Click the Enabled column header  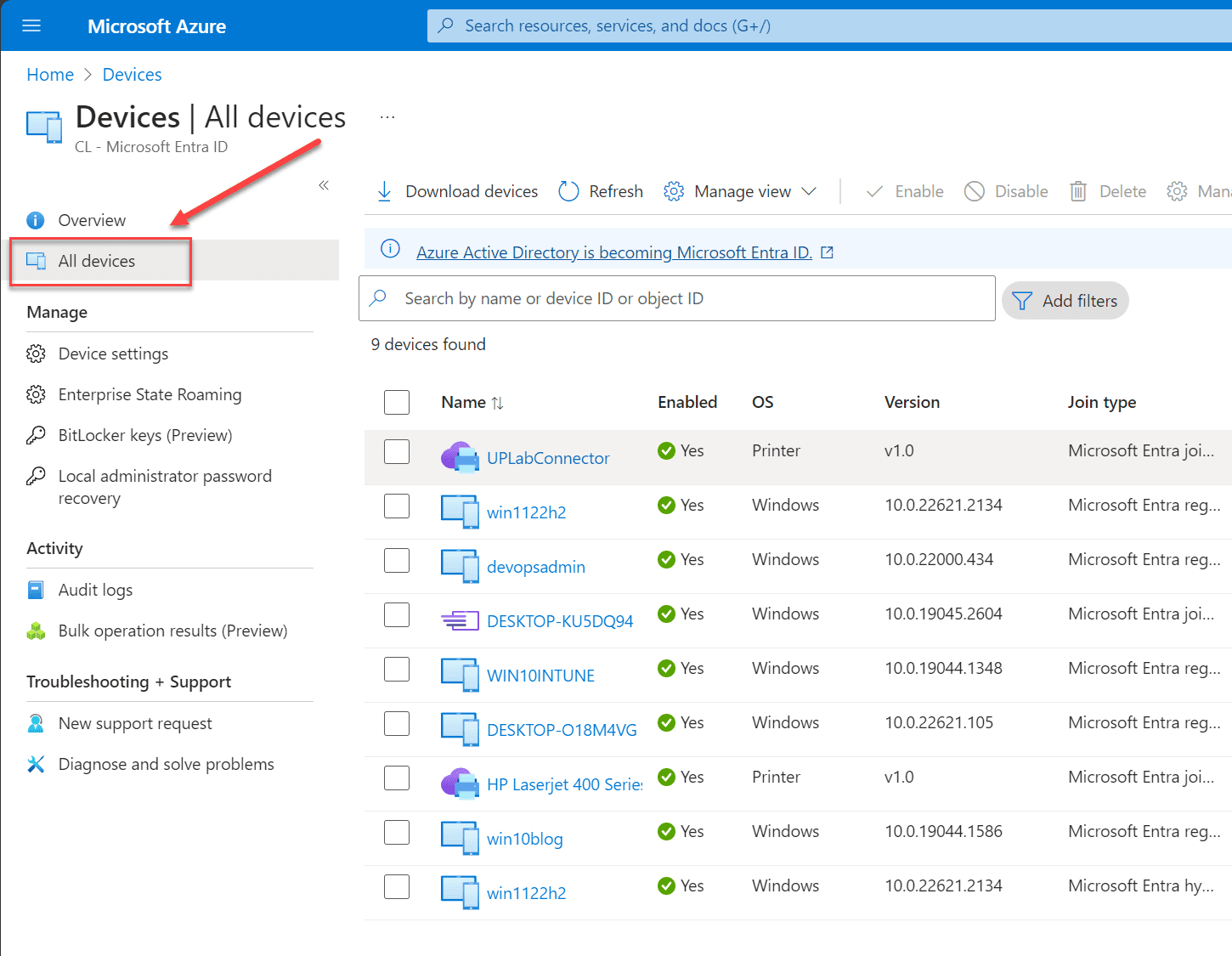click(687, 402)
